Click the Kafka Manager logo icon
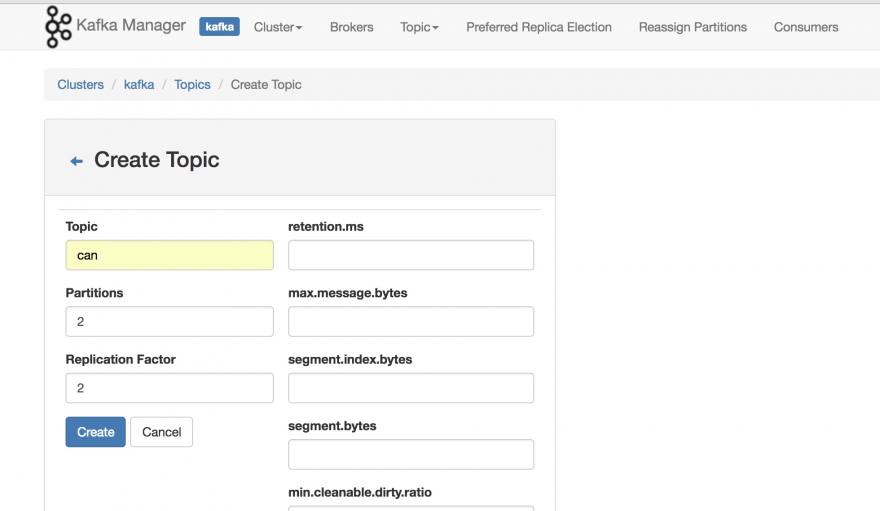Screen dimensions: 880x511 (59, 27)
